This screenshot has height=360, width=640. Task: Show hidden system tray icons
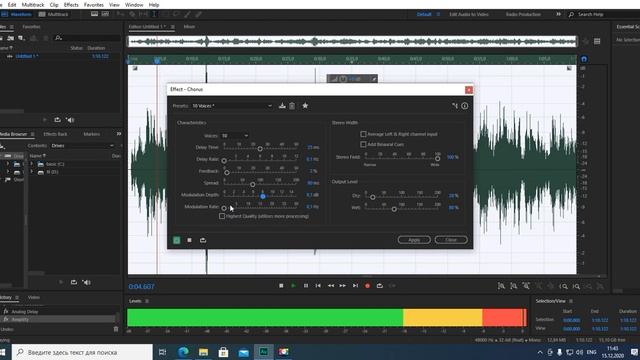540,352
